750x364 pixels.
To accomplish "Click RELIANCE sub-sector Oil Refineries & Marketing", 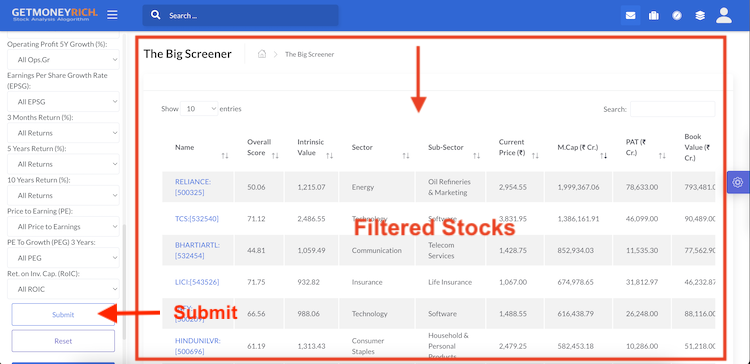I will tap(450, 187).
